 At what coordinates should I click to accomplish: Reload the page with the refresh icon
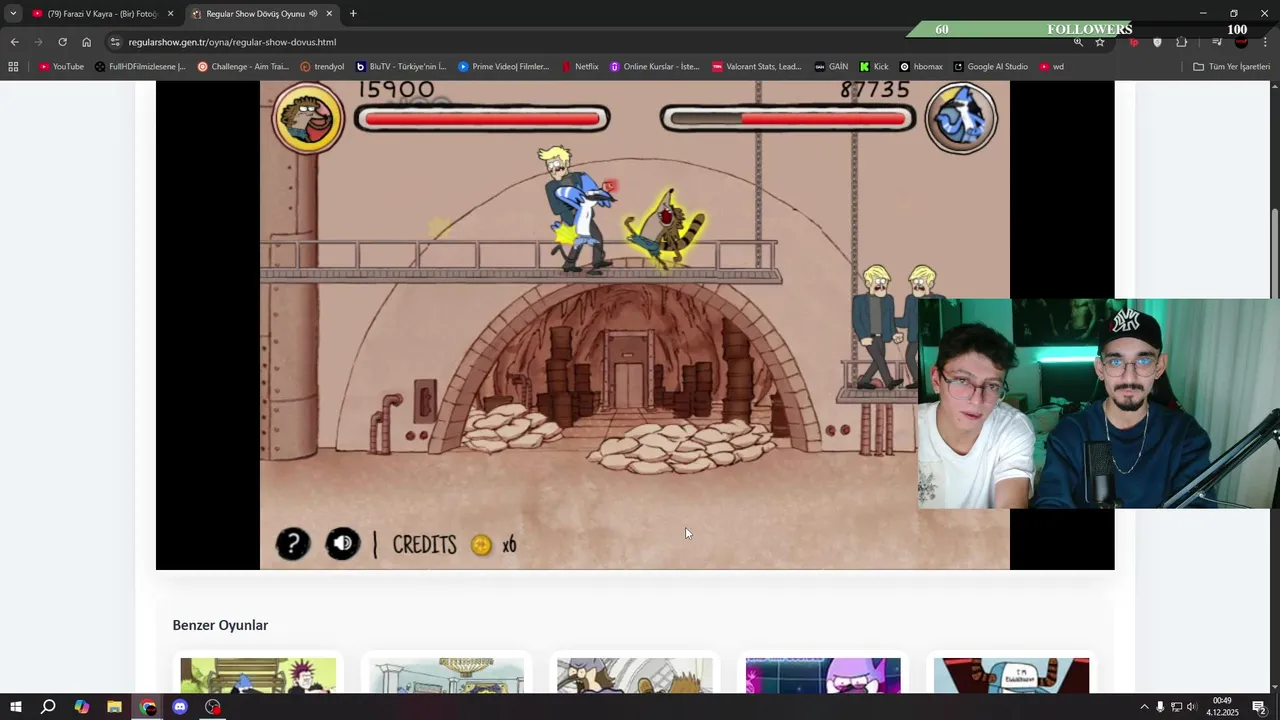click(62, 42)
